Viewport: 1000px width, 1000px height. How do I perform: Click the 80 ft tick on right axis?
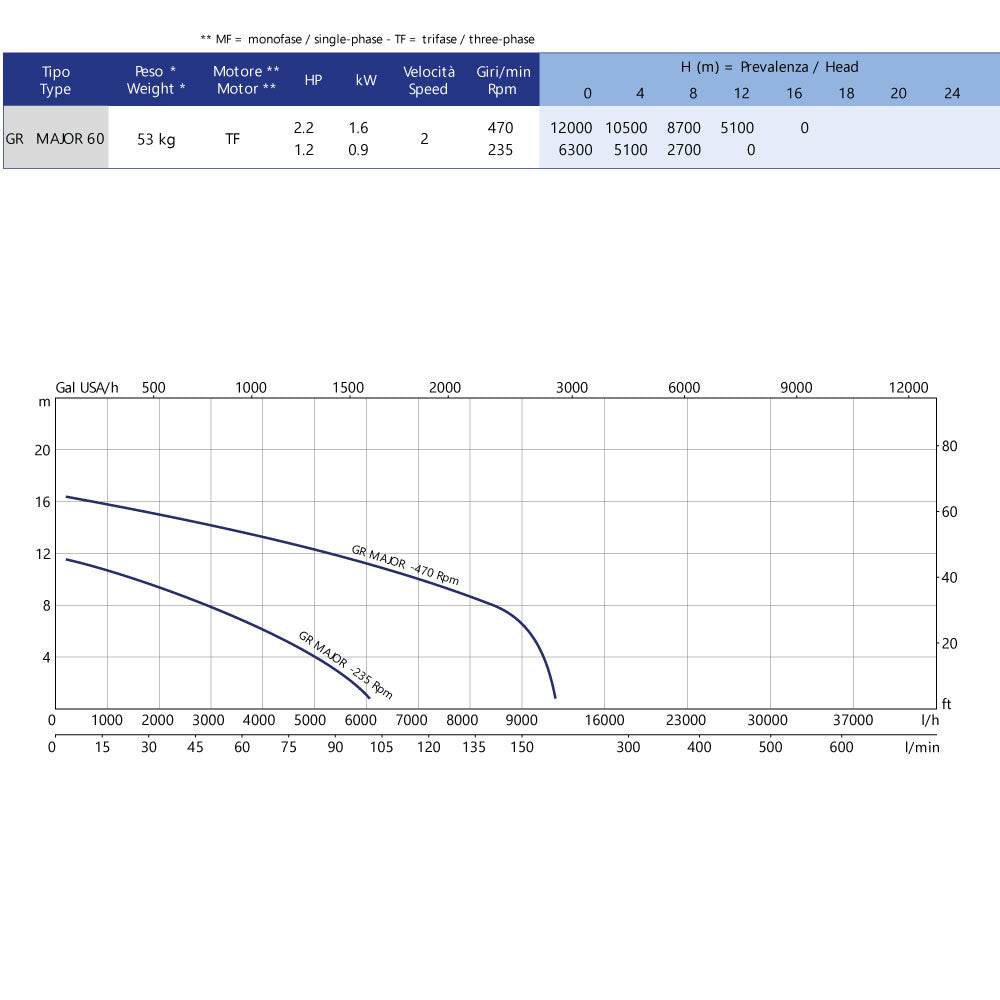[x=950, y=446]
